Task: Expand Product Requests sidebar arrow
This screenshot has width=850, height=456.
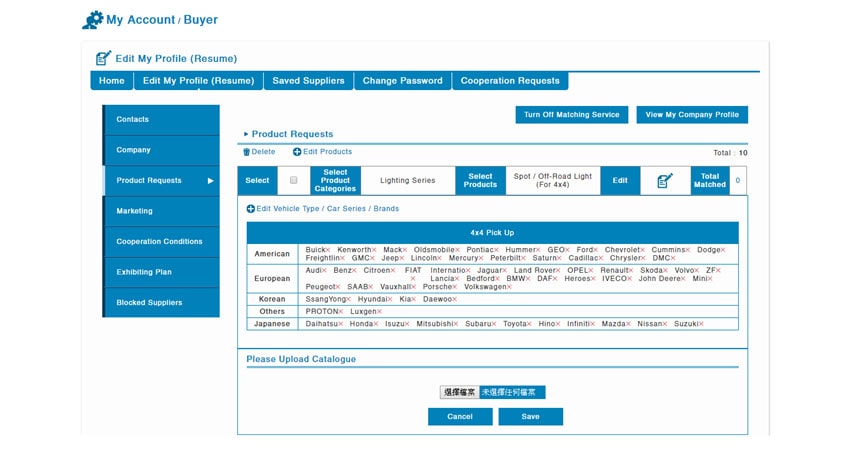Action: [x=210, y=181]
